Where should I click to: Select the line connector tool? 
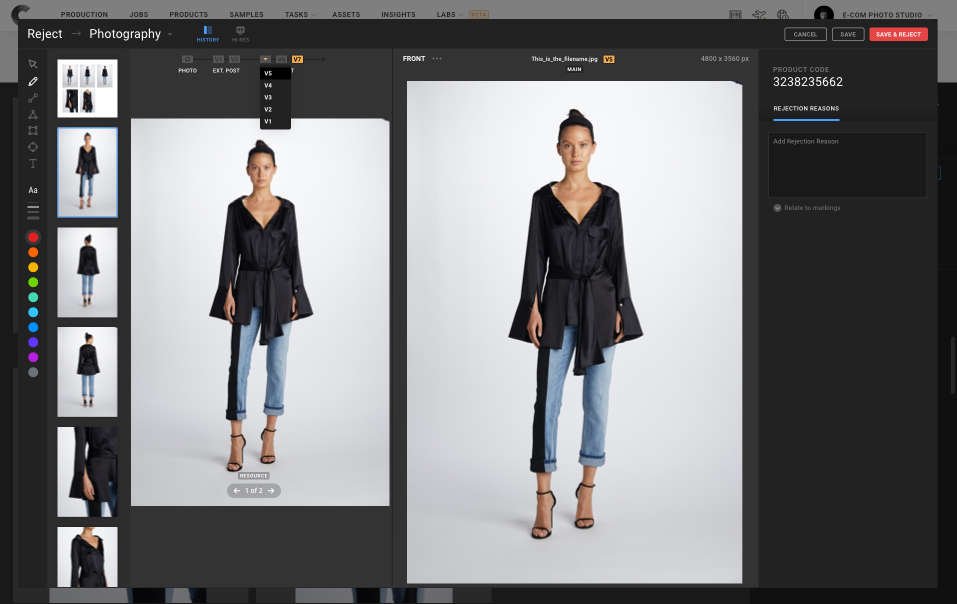click(x=33, y=98)
